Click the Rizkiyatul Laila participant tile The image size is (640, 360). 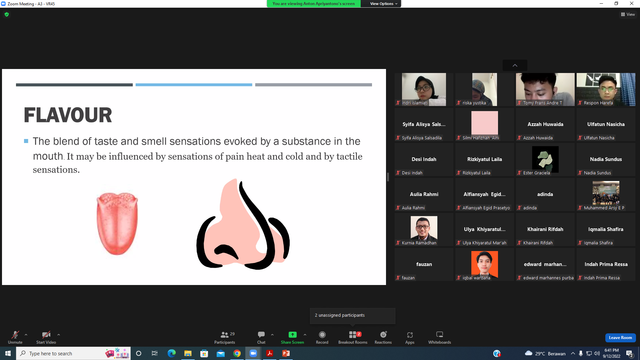[484, 159]
